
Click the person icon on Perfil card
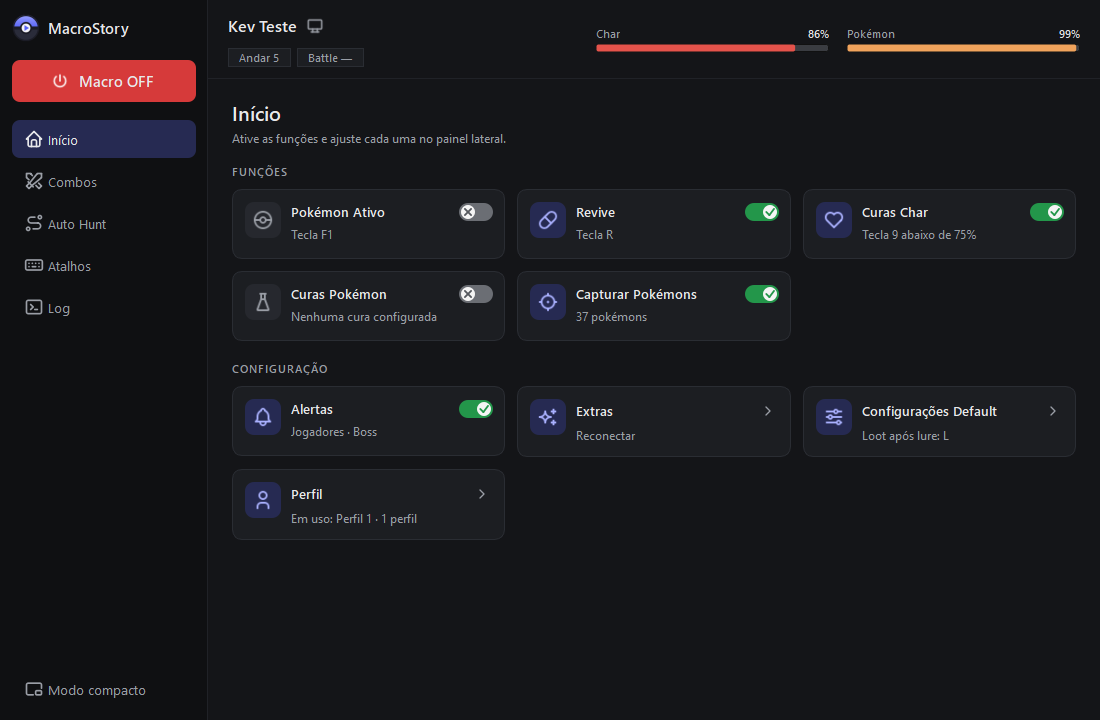[263, 500]
